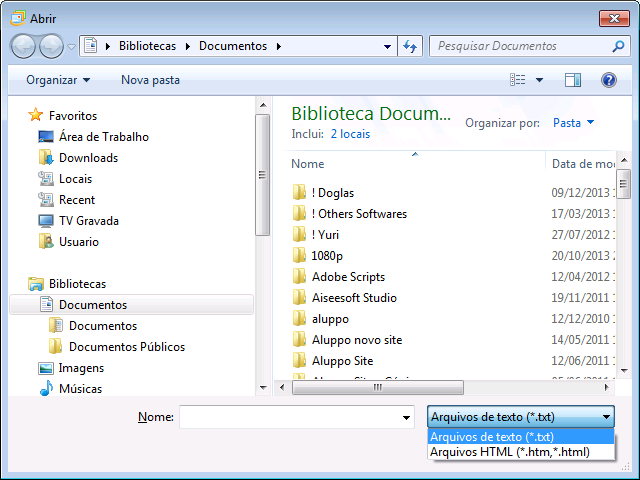
Task: Click the navigation pane scrollbar thumb
Action: 262,175
